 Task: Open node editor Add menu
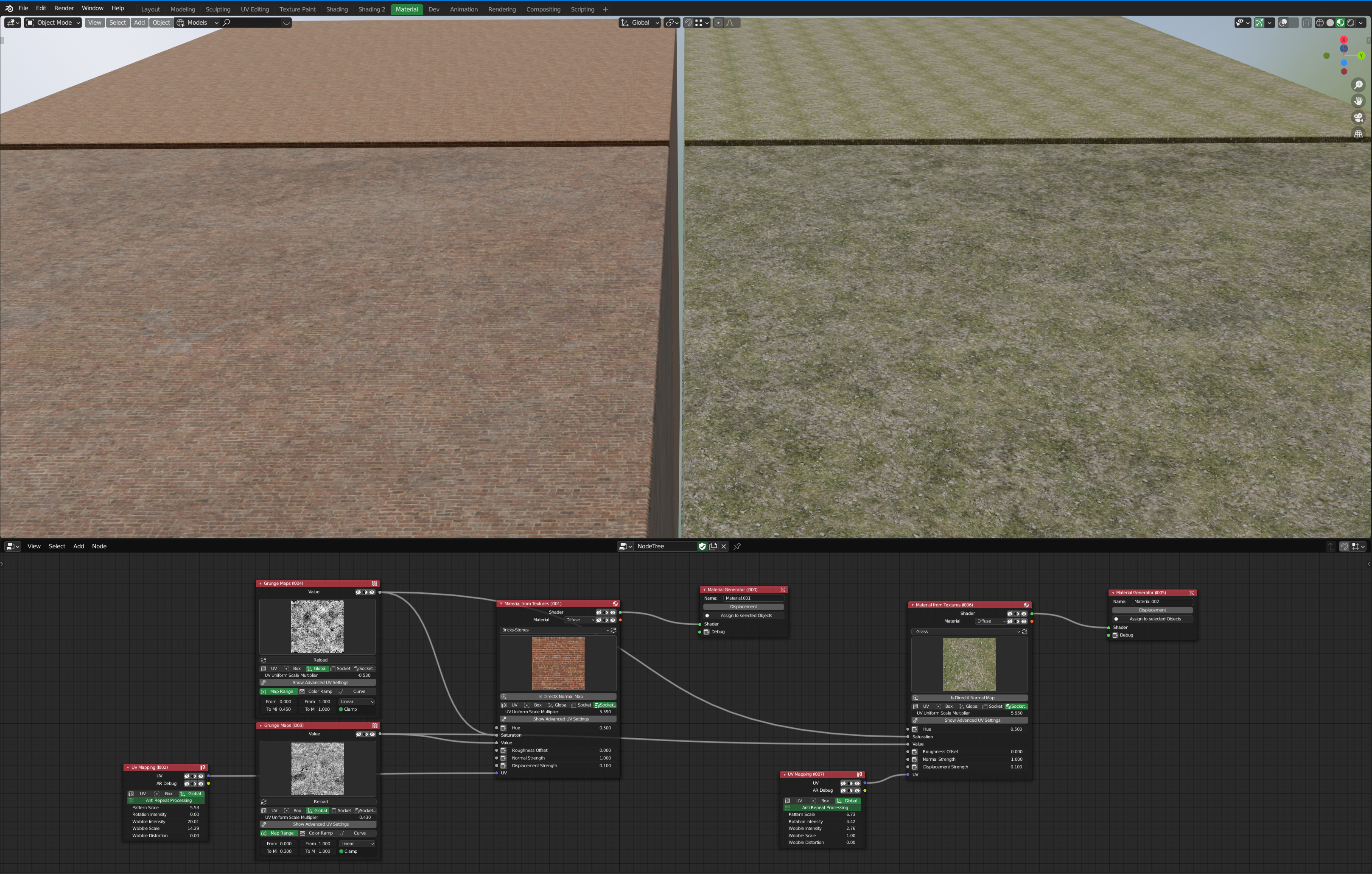[78, 546]
